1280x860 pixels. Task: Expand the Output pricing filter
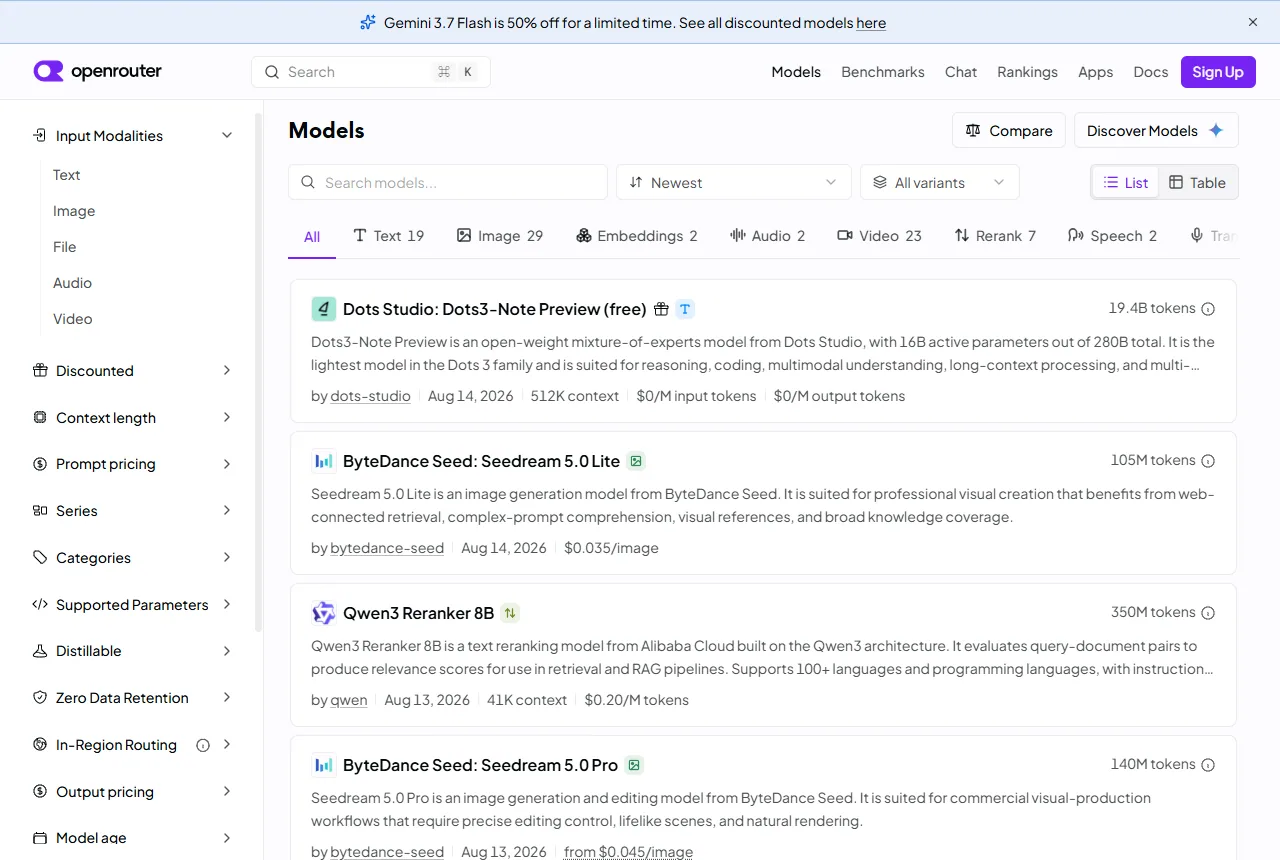pos(132,791)
